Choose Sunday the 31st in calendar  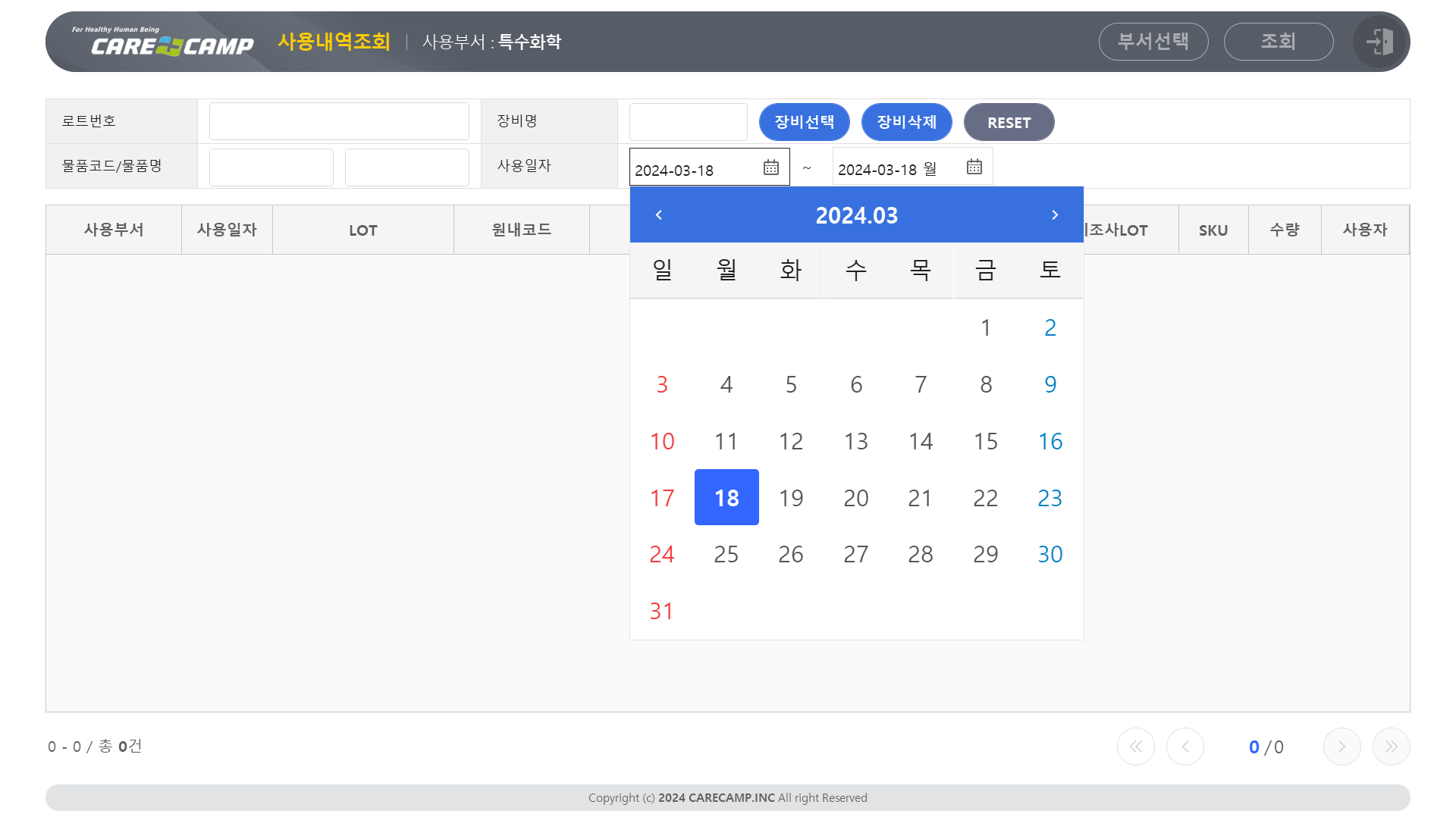(662, 611)
